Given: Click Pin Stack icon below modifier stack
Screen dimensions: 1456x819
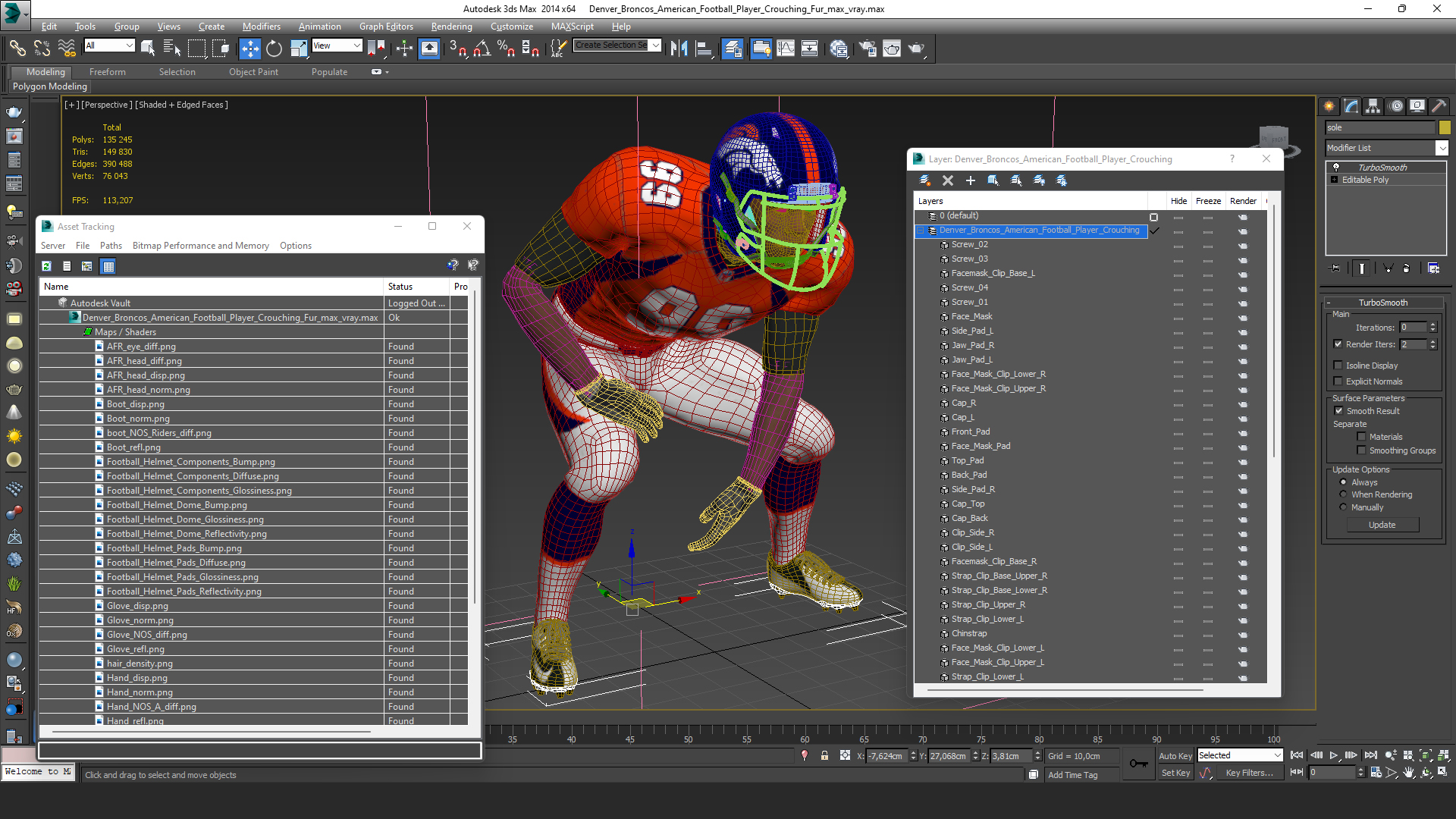Looking at the screenshot, I should coord(1335,268).
